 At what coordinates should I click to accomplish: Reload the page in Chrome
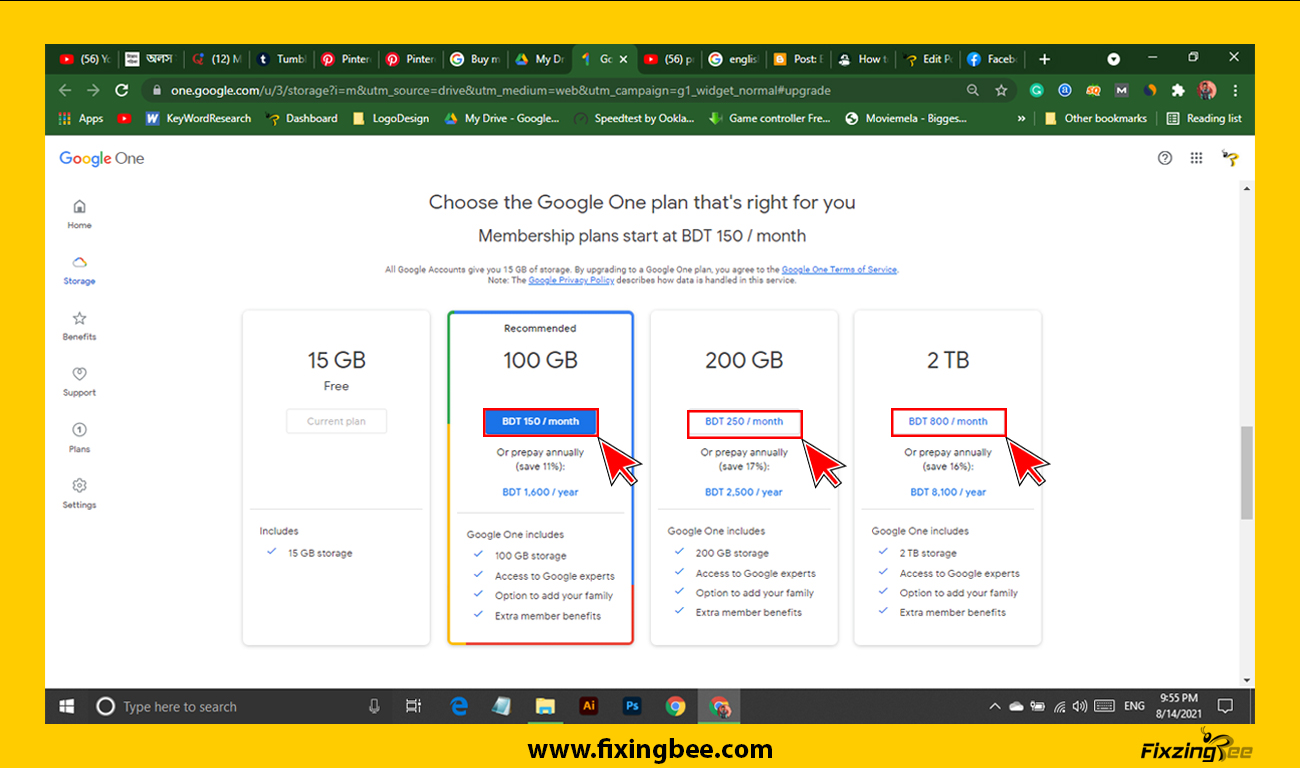[122, 90]
